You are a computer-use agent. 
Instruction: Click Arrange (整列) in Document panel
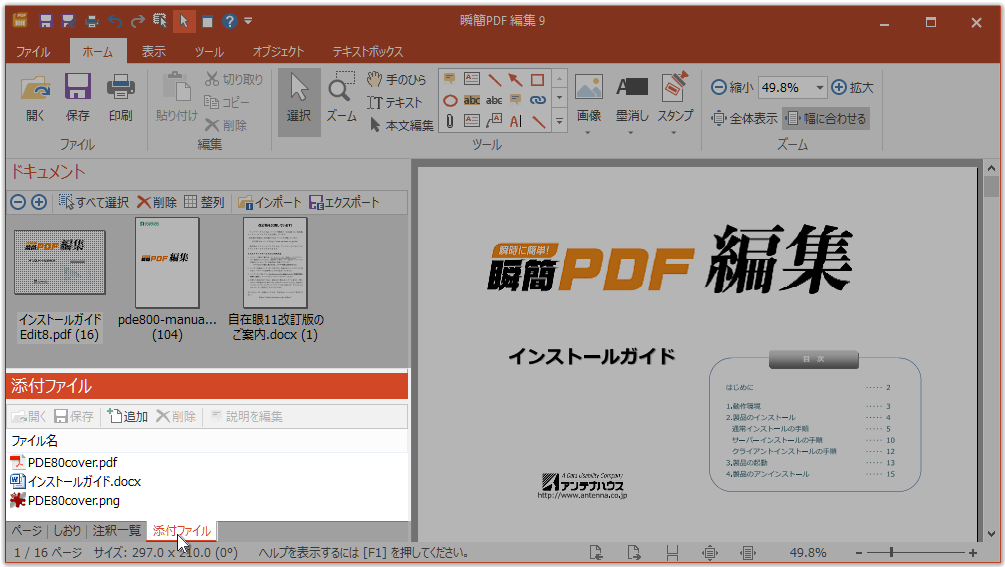(x=204, y=202)
